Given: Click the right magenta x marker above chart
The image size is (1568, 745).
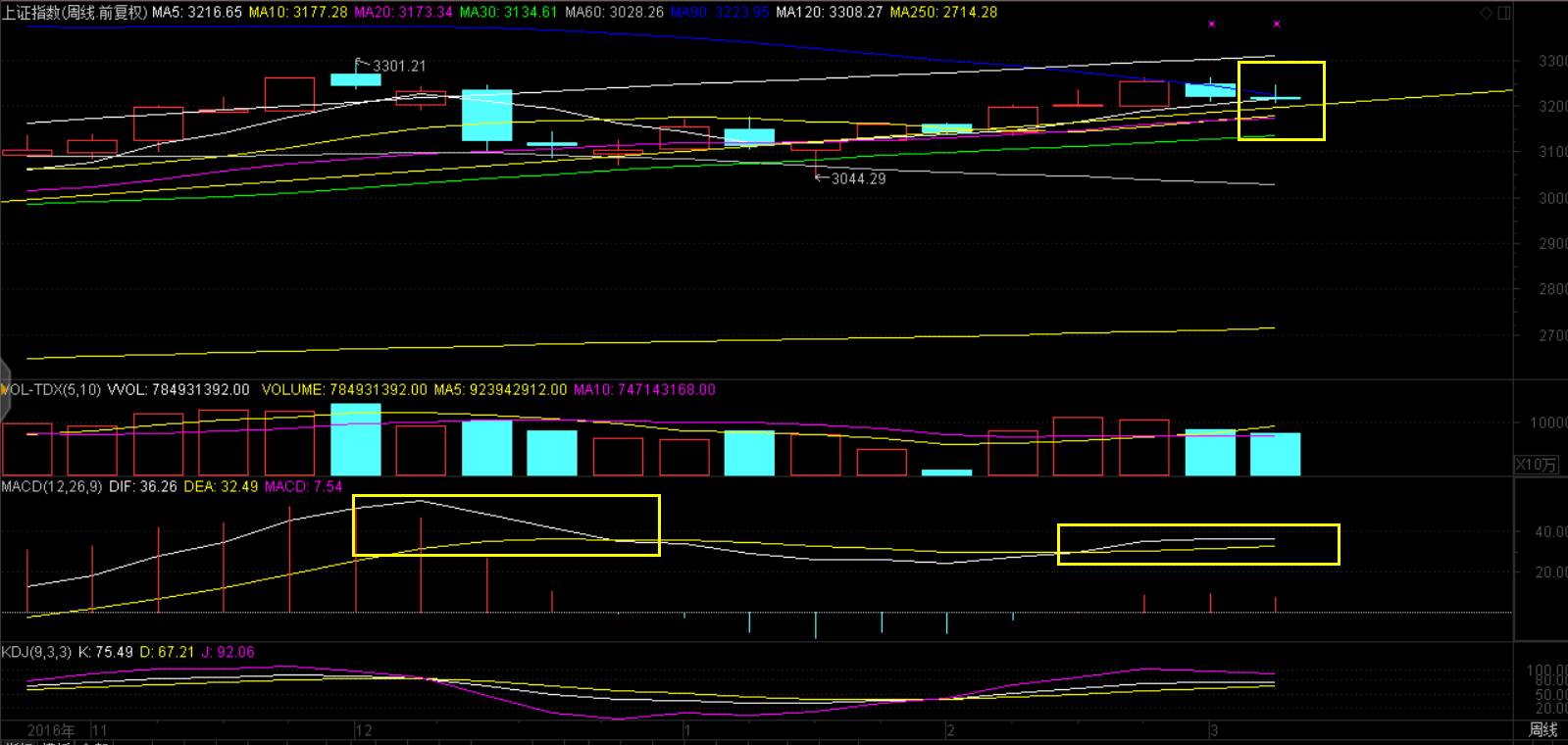Looking at the screenshot, I should coord(1276,24).
